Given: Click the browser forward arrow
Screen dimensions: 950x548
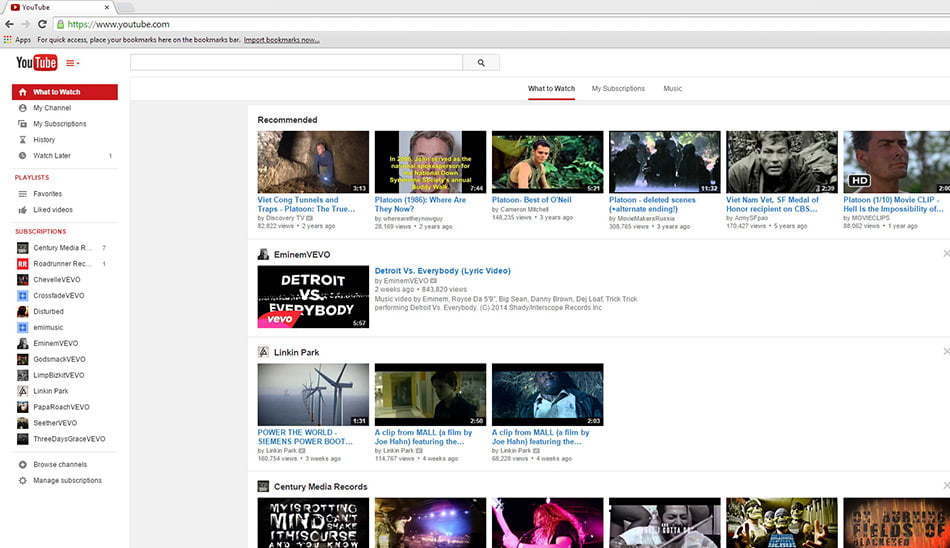Looking at the screenshot, I should [x=25, y=24].
